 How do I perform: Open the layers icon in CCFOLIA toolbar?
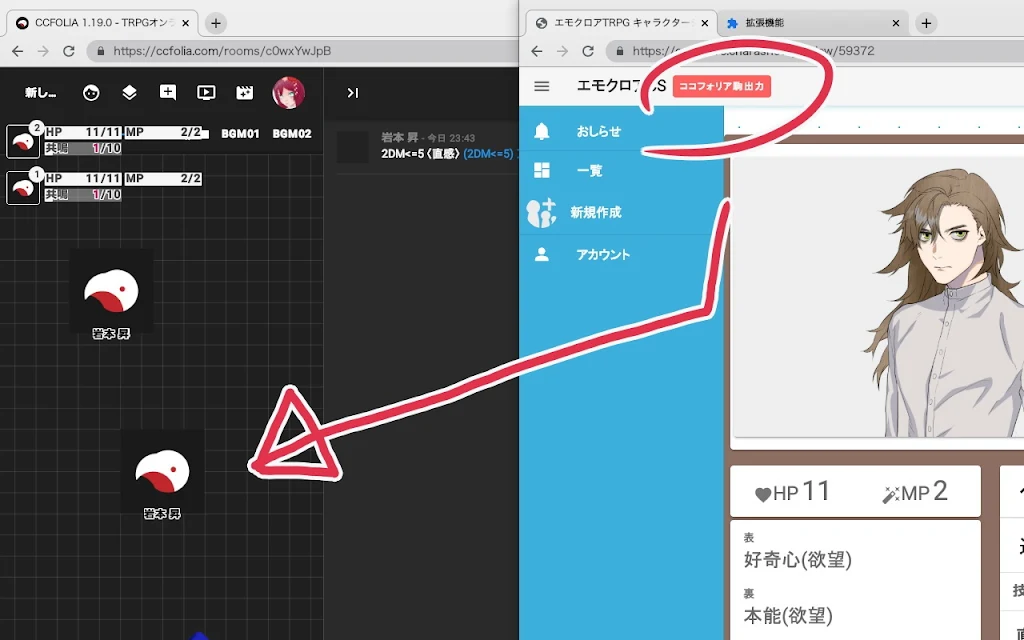tap(129, 93)
